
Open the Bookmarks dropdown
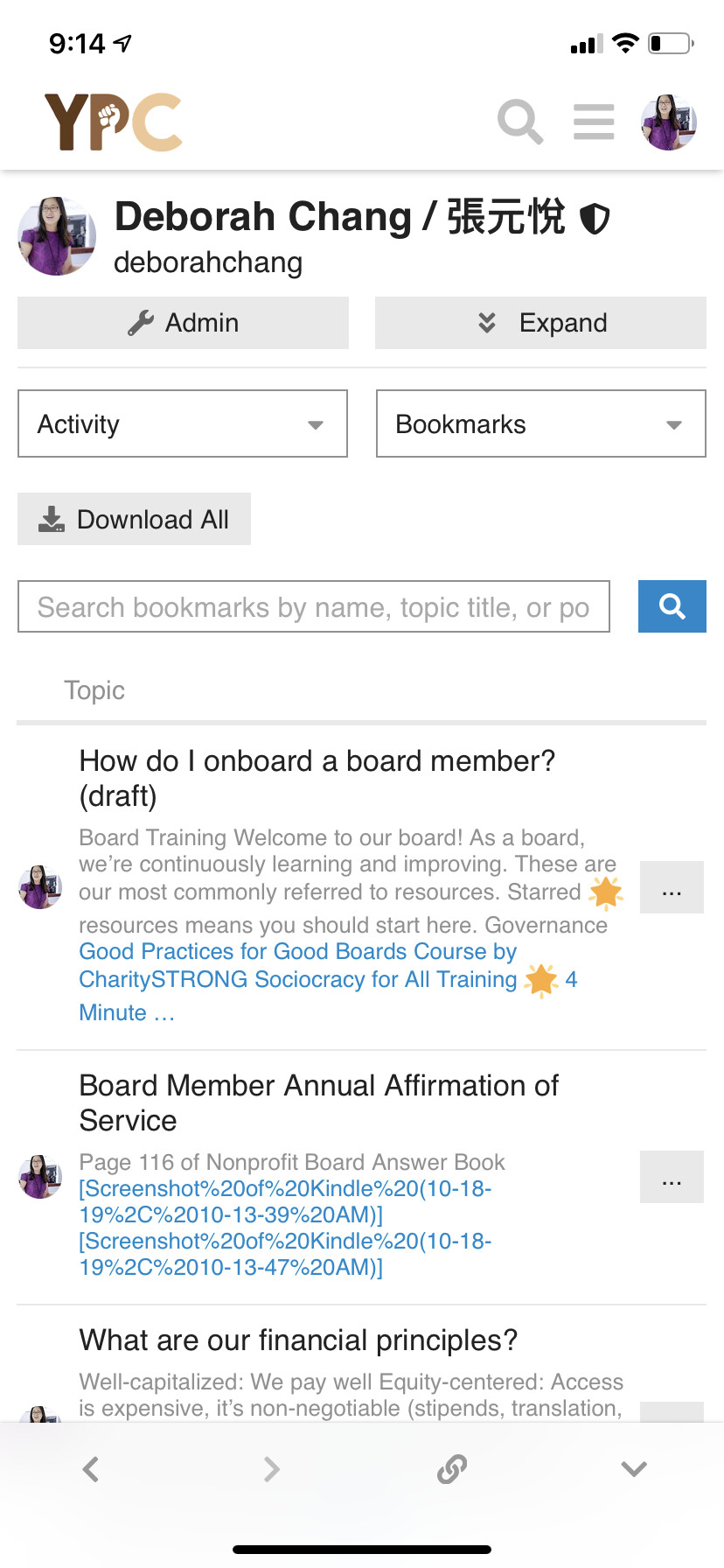pyautogui.click(x=541, y=423)
